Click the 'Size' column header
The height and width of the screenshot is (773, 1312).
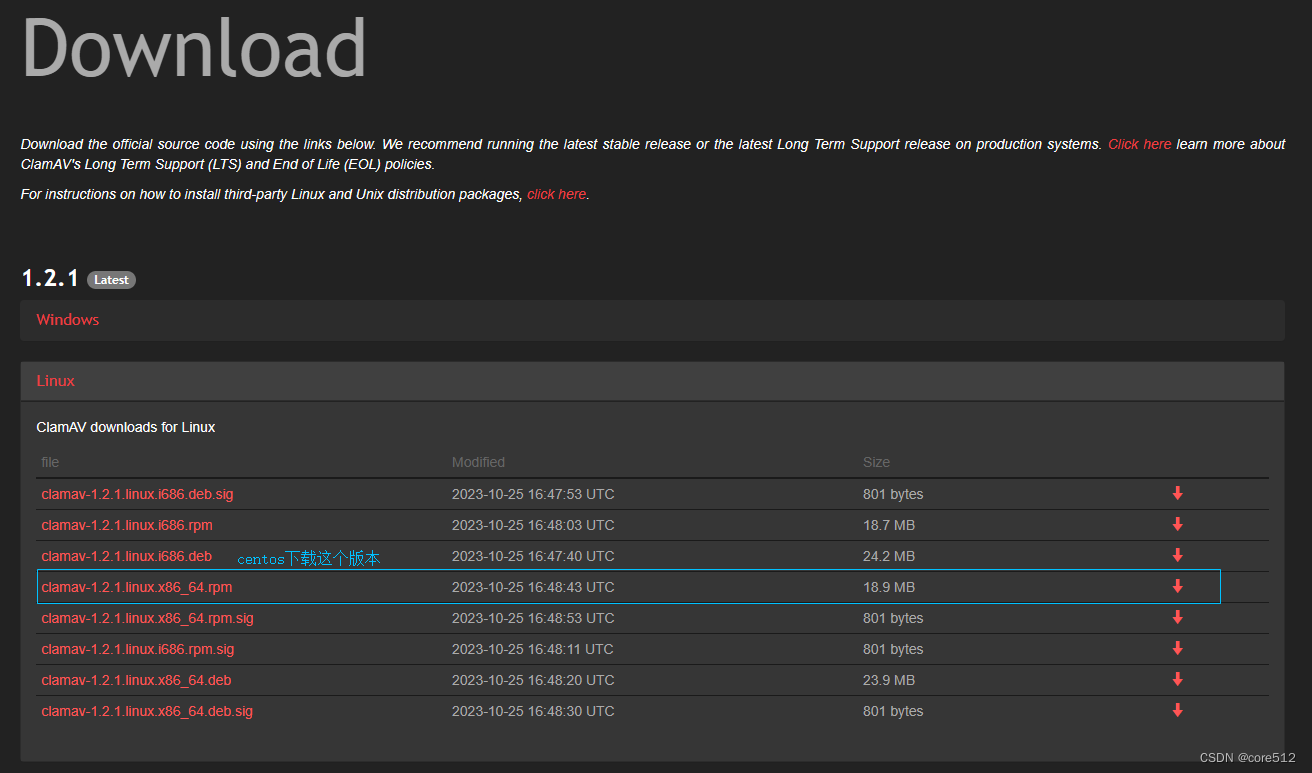[x=876, y=462]
